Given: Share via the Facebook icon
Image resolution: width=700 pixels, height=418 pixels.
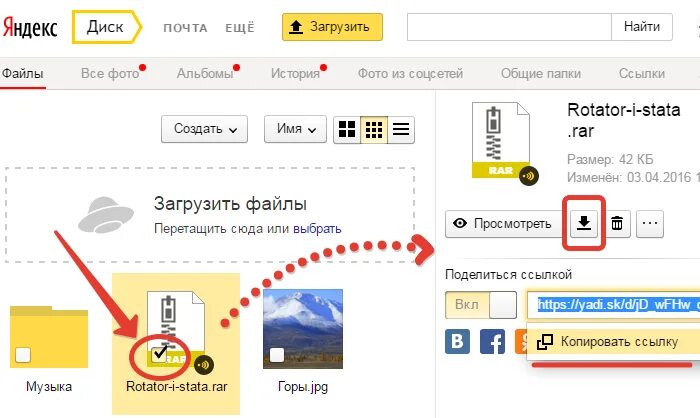Looking at the screenshot, I should pyautogui.click(x=492, y=342).
